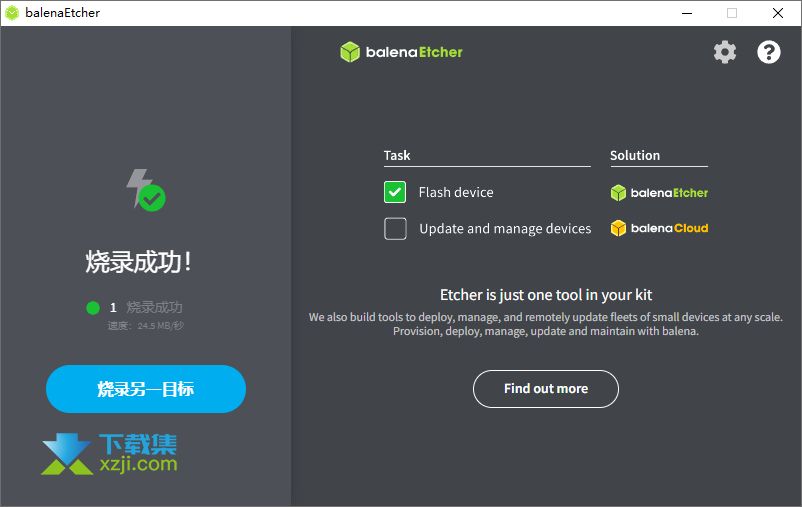Click the 烧录成功! heading
Viewport: 802px width, 507px height.
[139, 262]
